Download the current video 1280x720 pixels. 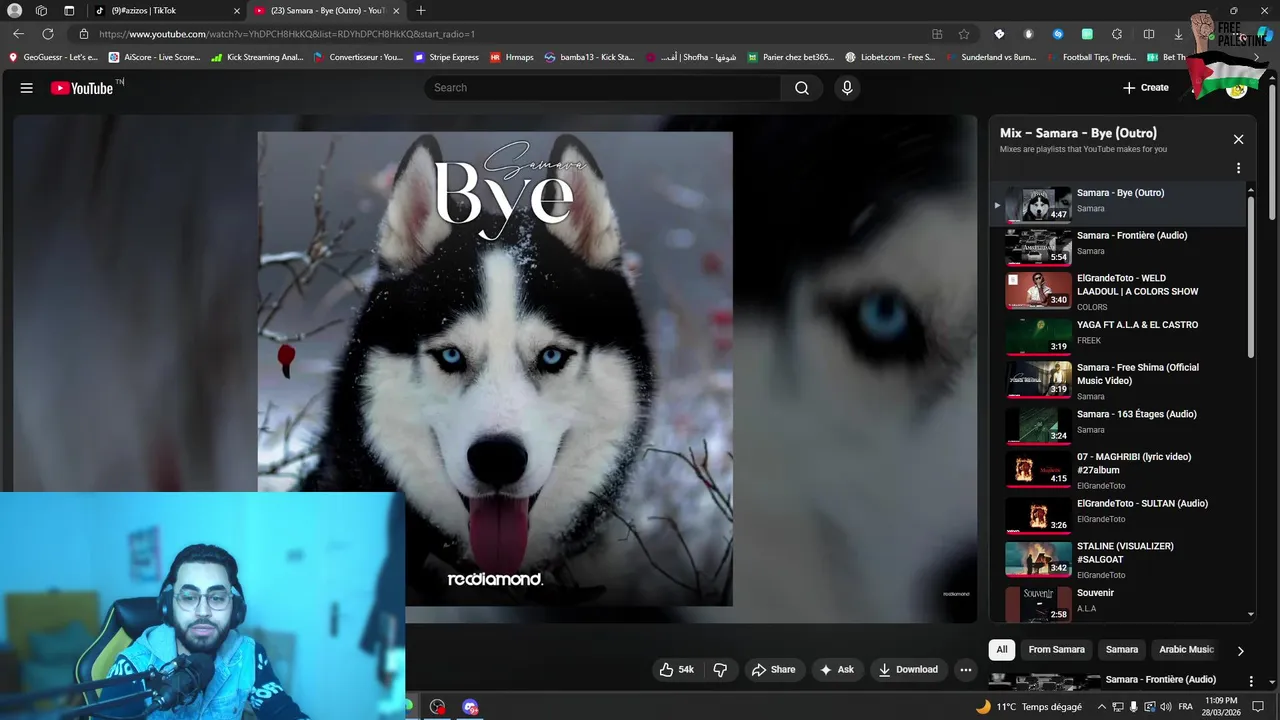[908, 670]
